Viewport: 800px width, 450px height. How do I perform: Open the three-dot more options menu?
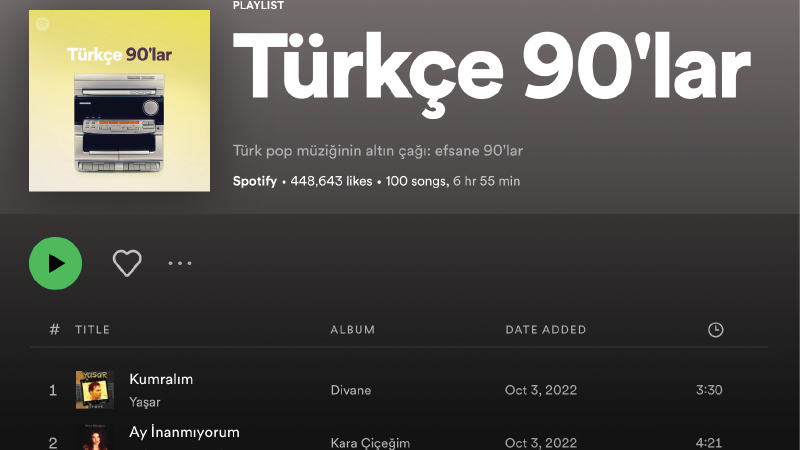tap(180, 263)
